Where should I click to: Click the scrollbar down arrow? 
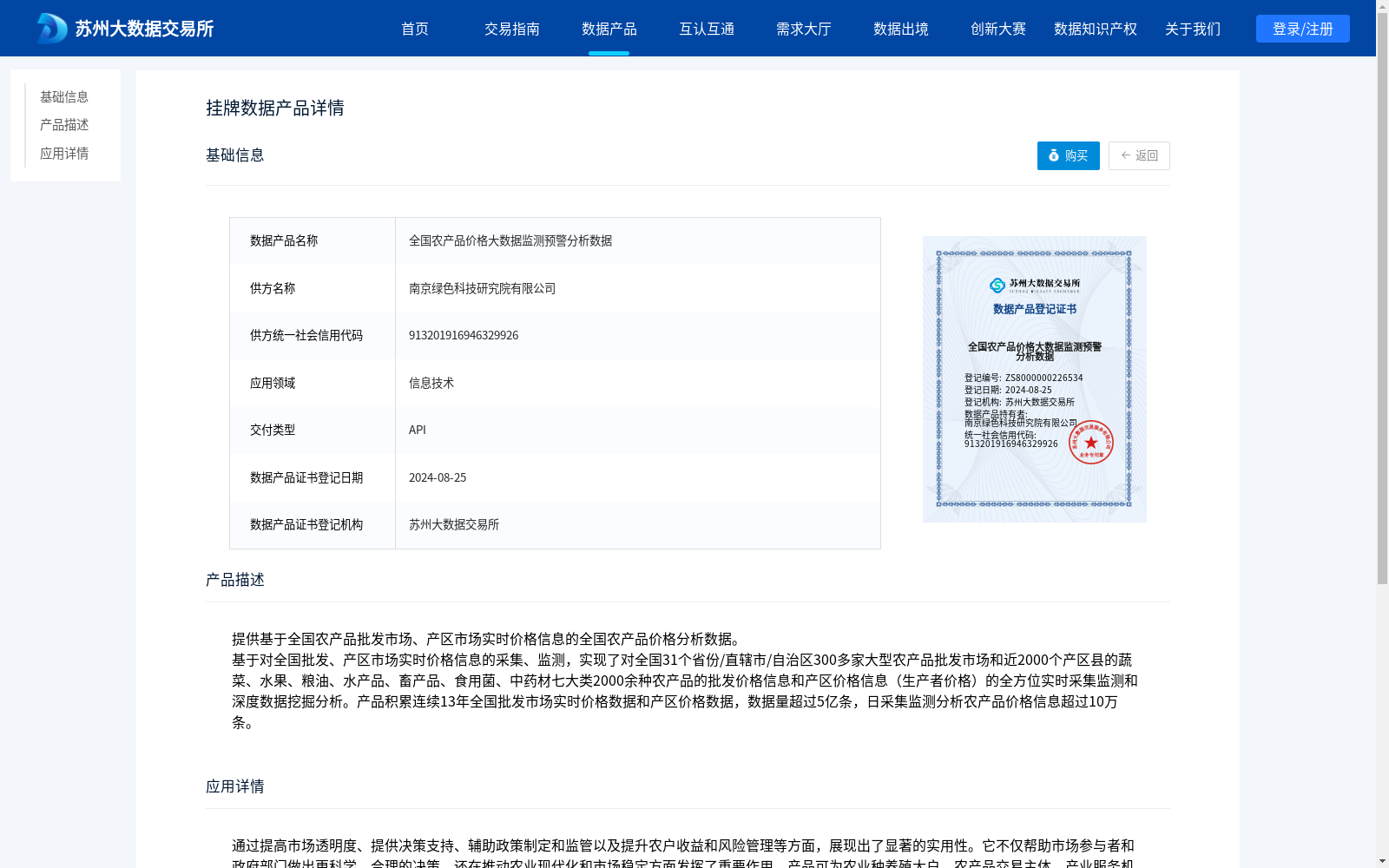1382,861
